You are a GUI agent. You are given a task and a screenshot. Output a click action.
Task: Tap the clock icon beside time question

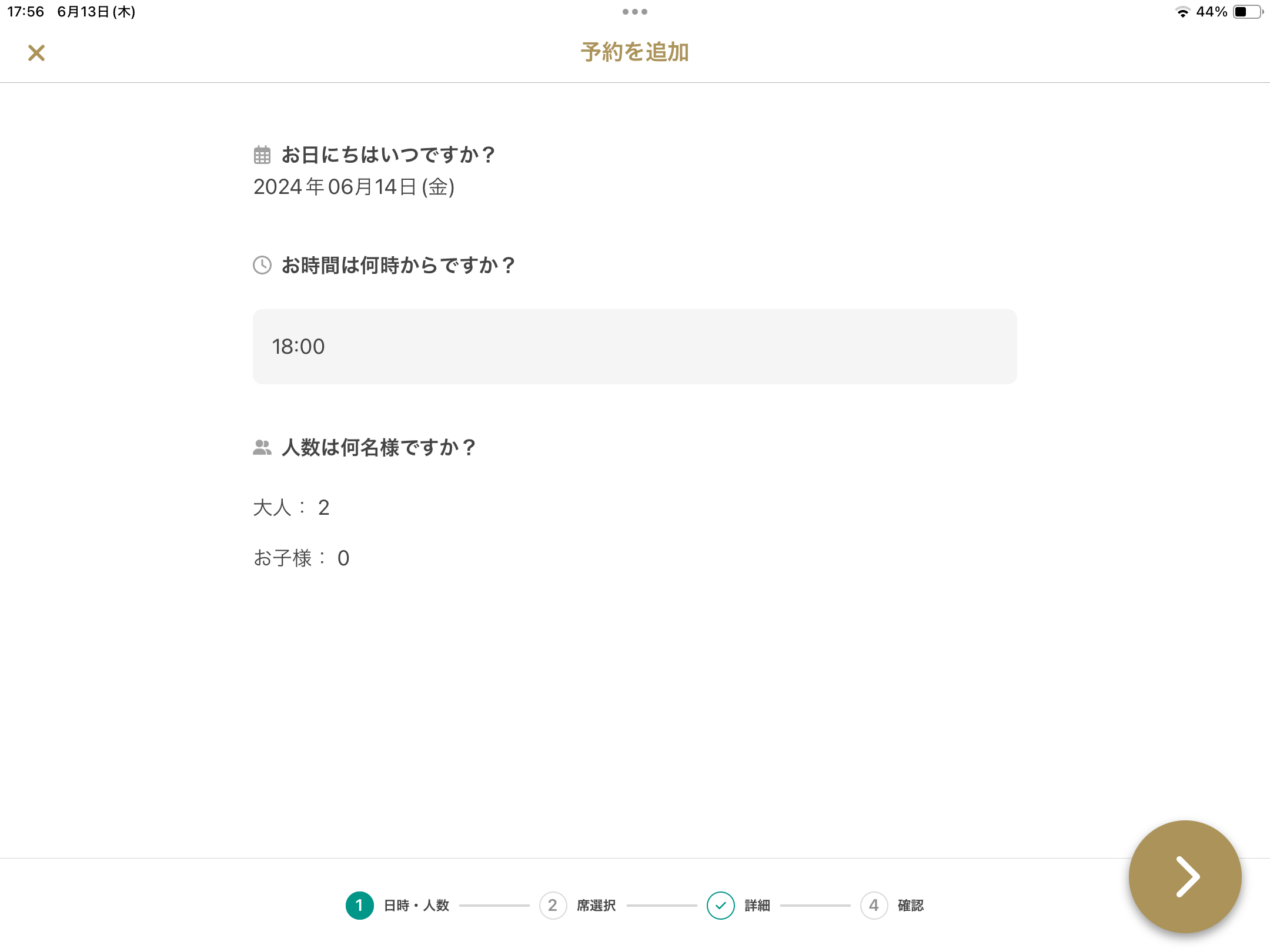pos(262,265)
